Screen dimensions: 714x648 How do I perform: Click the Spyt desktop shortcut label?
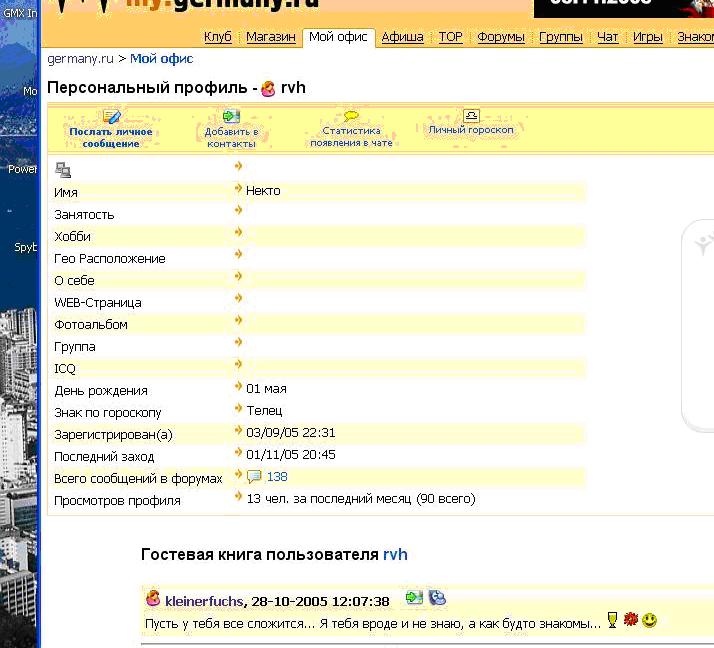click(26, 247)
